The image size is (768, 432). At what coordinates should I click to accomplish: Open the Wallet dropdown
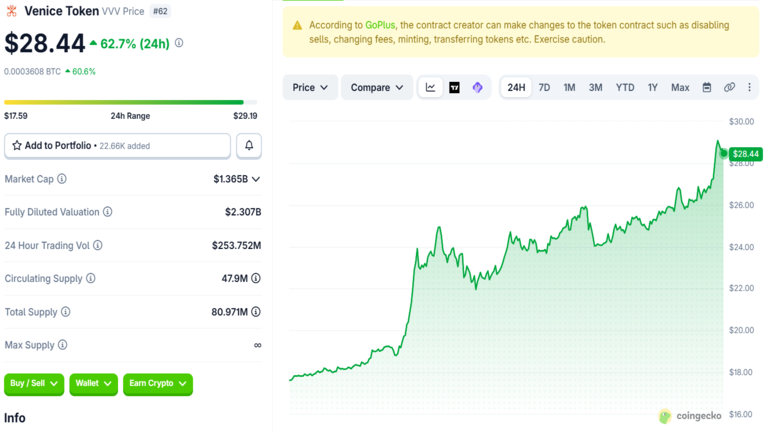point(93,384)
